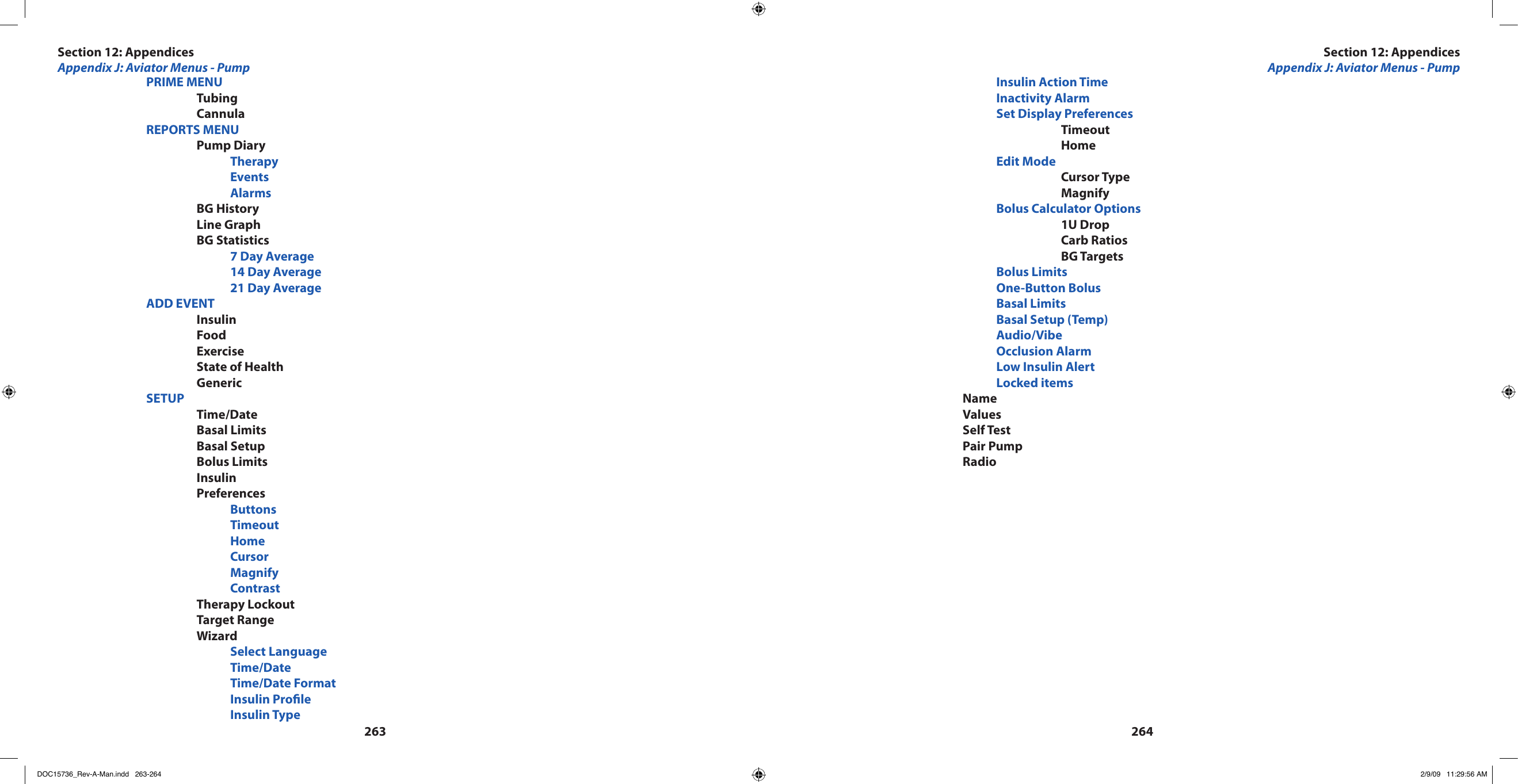Open Basal Setup (Temp) option
1518x784 pixels.
(x=1051, y=320)
